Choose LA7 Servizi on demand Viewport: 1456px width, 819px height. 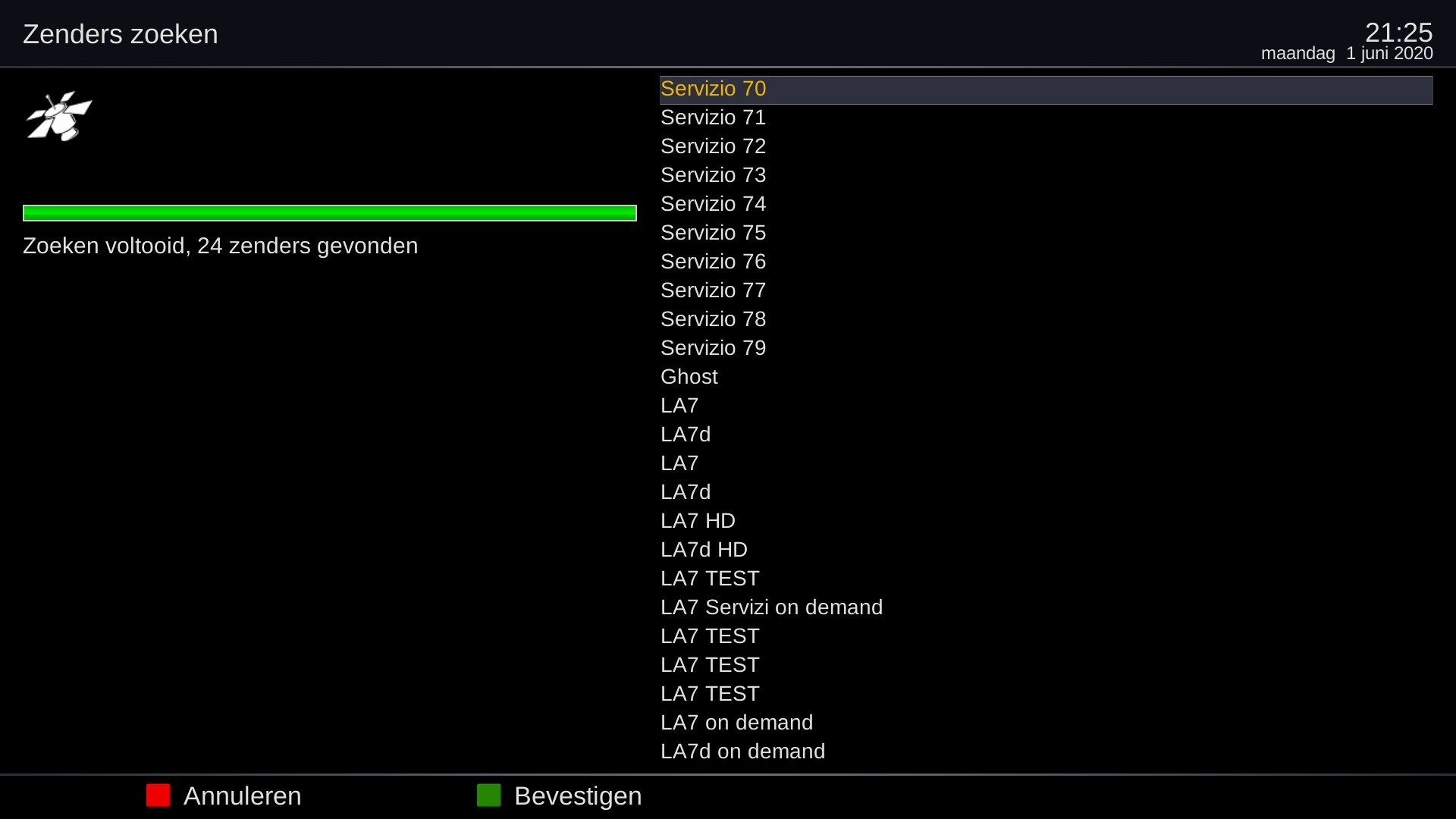[771, 607]
